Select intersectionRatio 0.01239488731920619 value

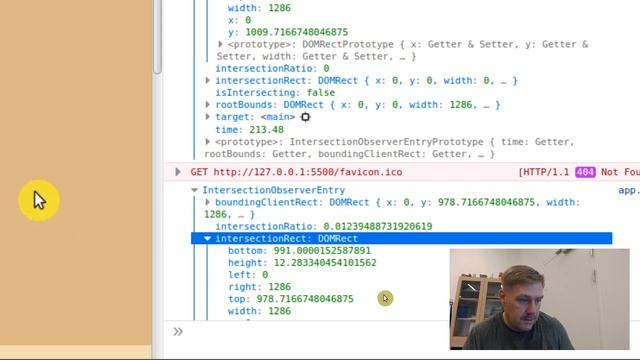378,227
